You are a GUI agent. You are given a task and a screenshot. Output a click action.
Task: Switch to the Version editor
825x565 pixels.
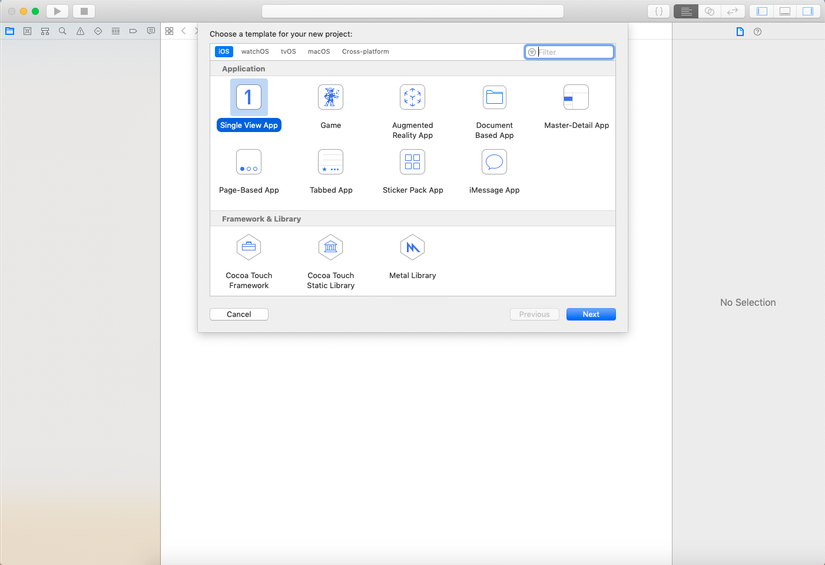coord(733,11)
